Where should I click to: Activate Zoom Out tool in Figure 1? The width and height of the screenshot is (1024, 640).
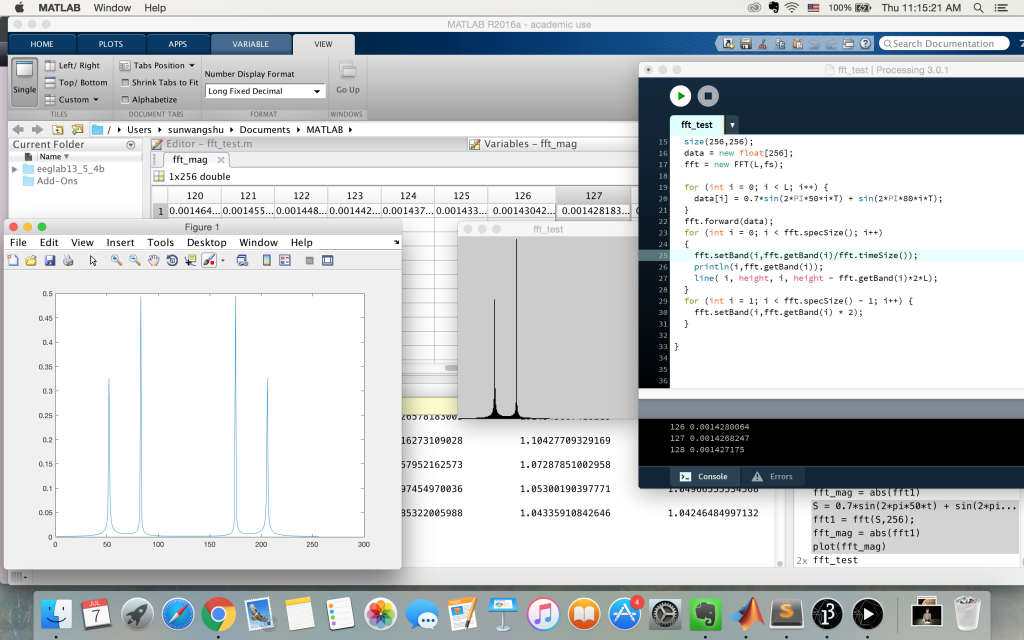(x=135, y=261)
